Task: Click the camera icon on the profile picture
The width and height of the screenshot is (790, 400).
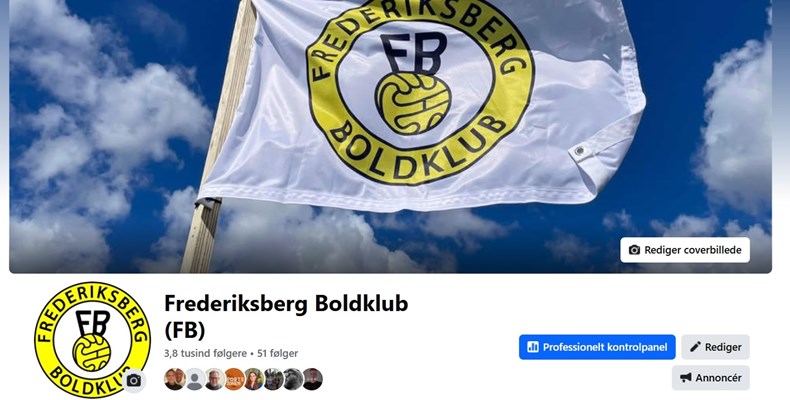Action: coord(134,380)
